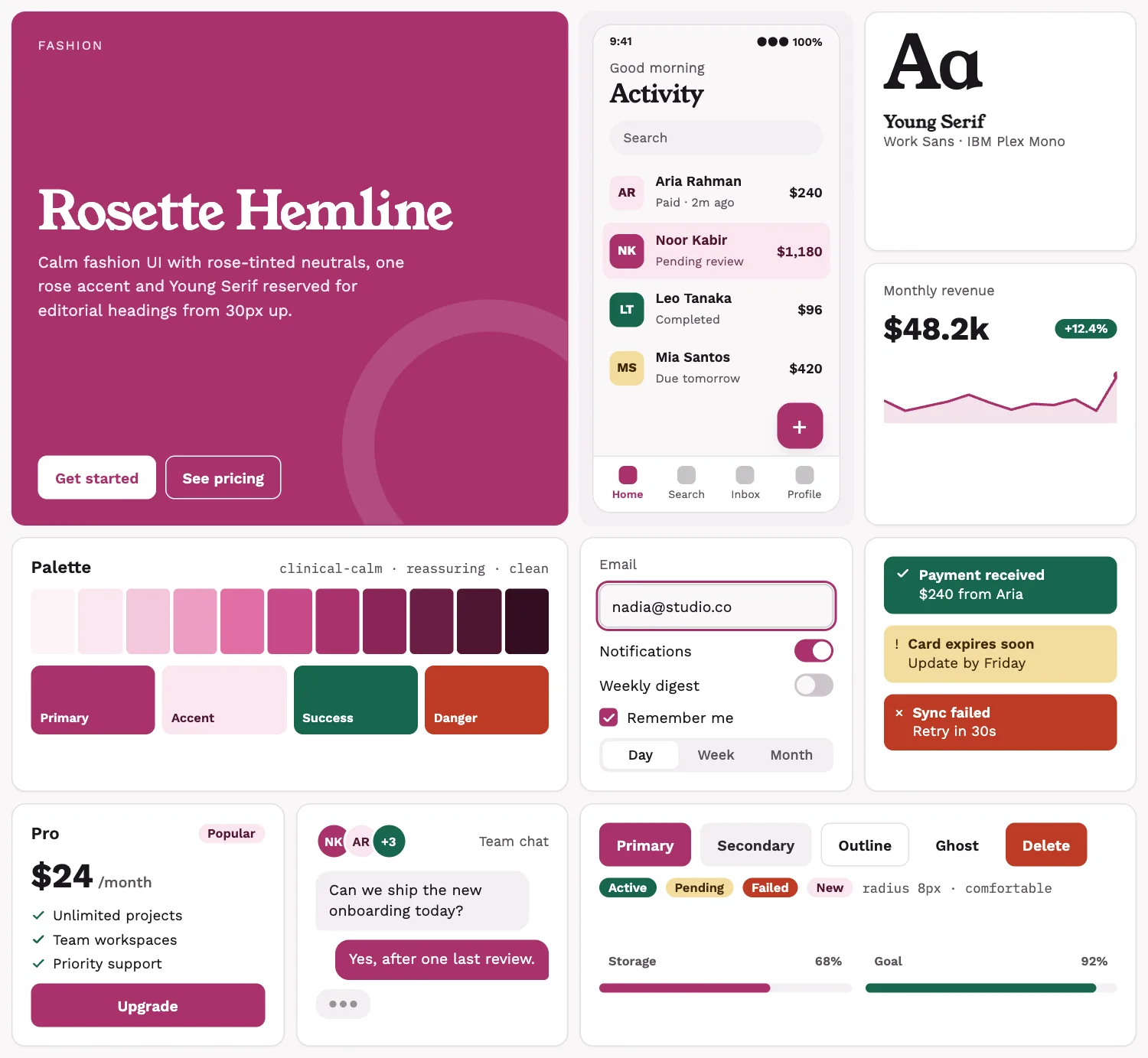
Task: Open the Inbox icon in bottom nav
Action: (745, 475)
